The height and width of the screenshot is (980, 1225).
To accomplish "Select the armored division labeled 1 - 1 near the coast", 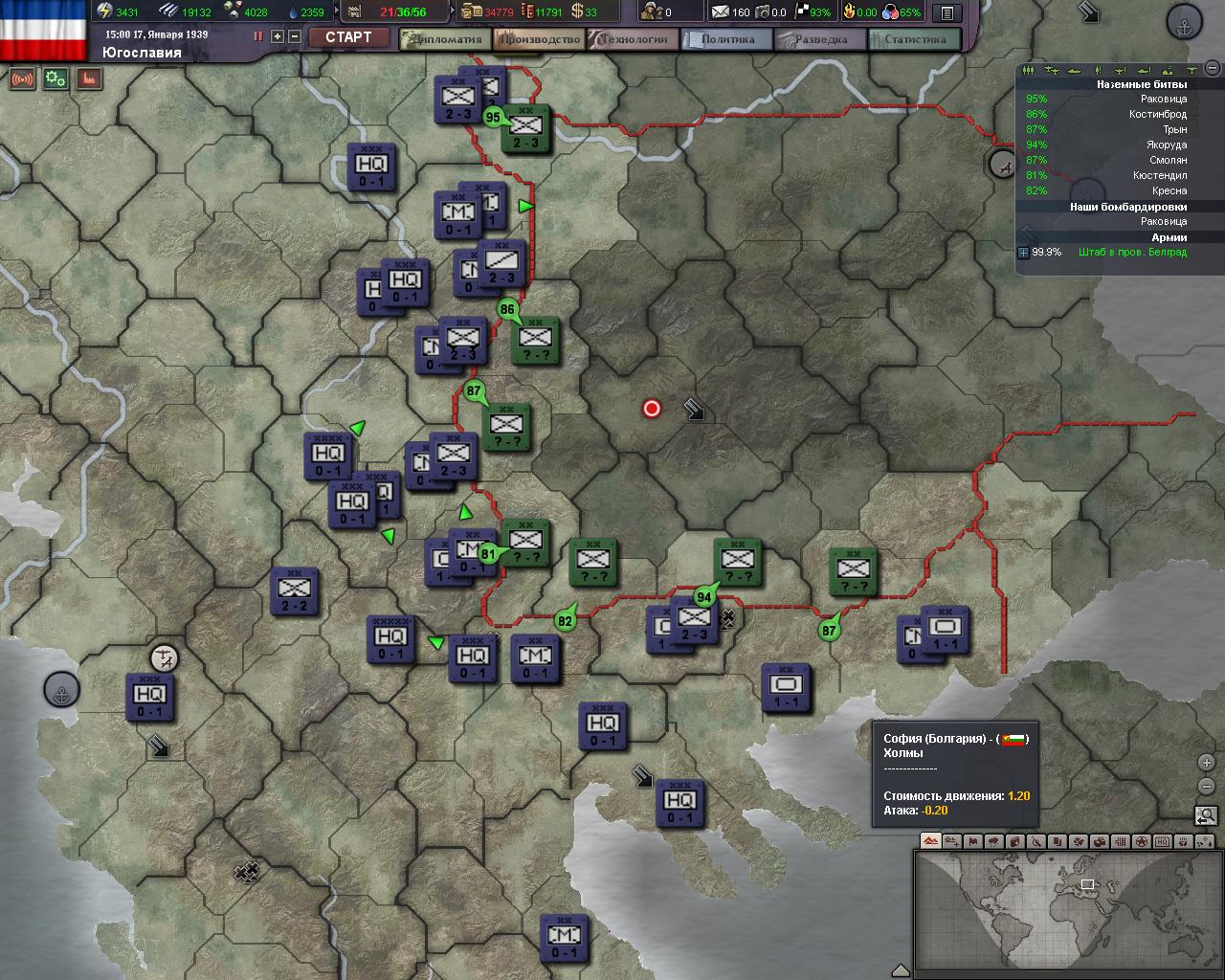I will pos(787,687).
